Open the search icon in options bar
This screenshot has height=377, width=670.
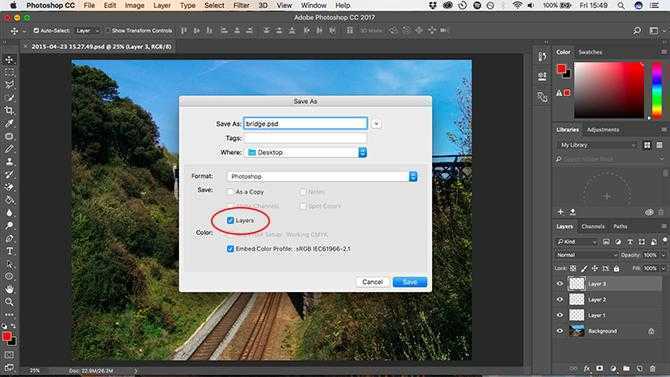[637, 31]
